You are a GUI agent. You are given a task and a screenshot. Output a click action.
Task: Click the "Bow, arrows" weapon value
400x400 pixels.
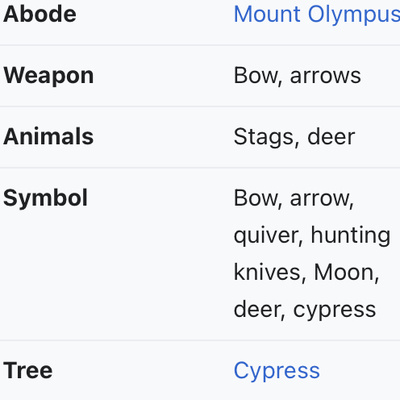297,76
